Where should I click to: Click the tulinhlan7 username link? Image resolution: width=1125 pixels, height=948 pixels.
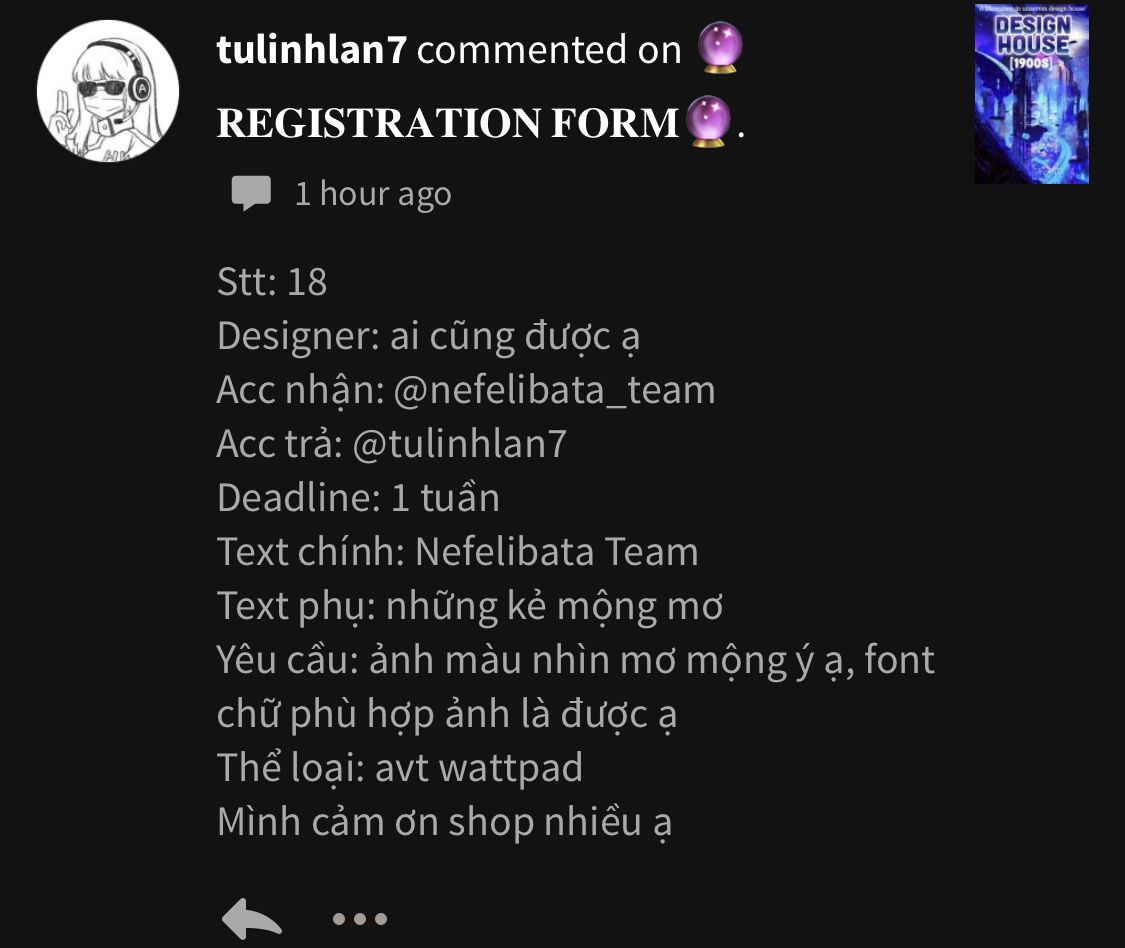tap(312, 50)
